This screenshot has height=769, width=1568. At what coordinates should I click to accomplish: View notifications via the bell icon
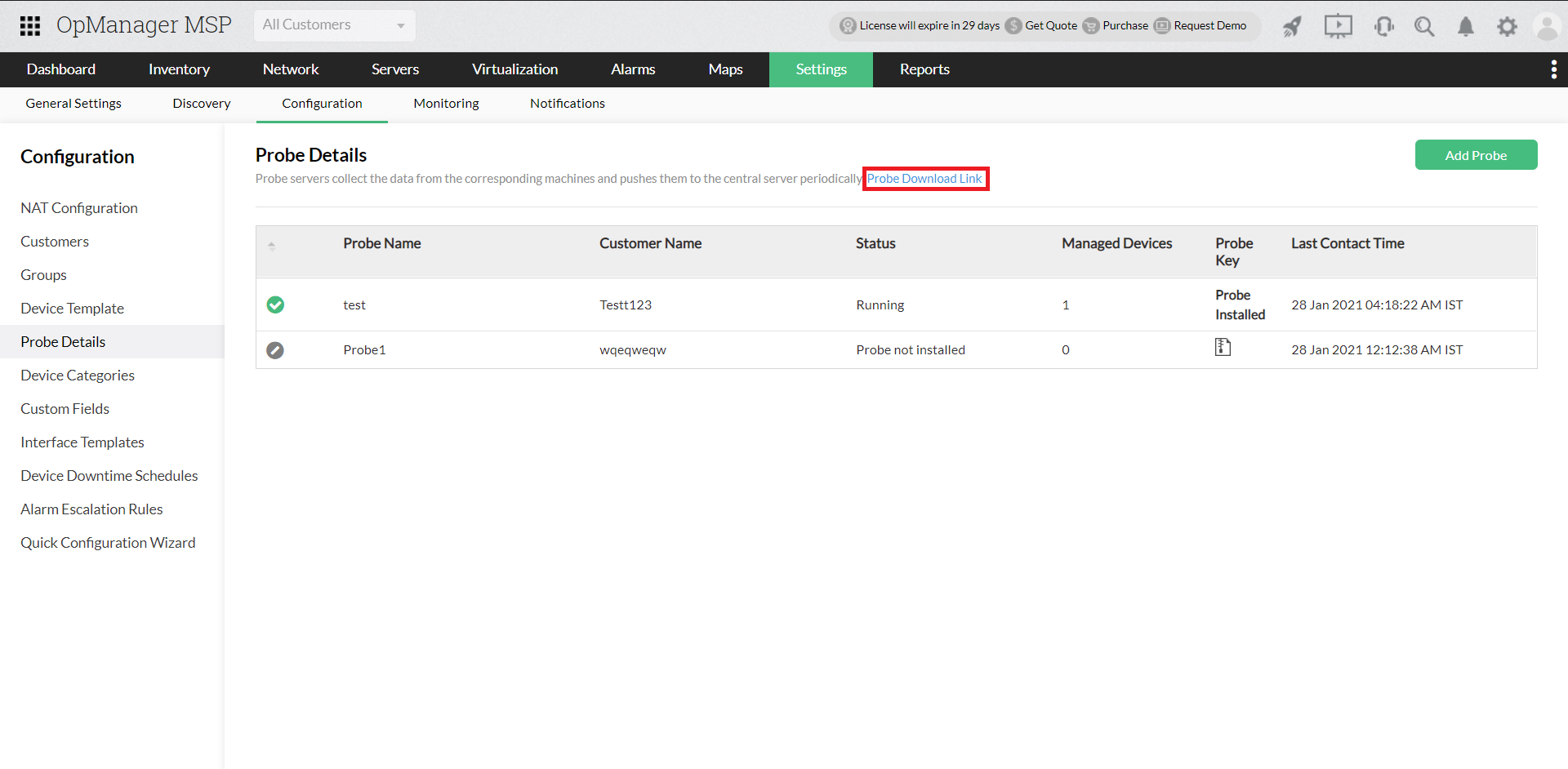[1465, 26]
